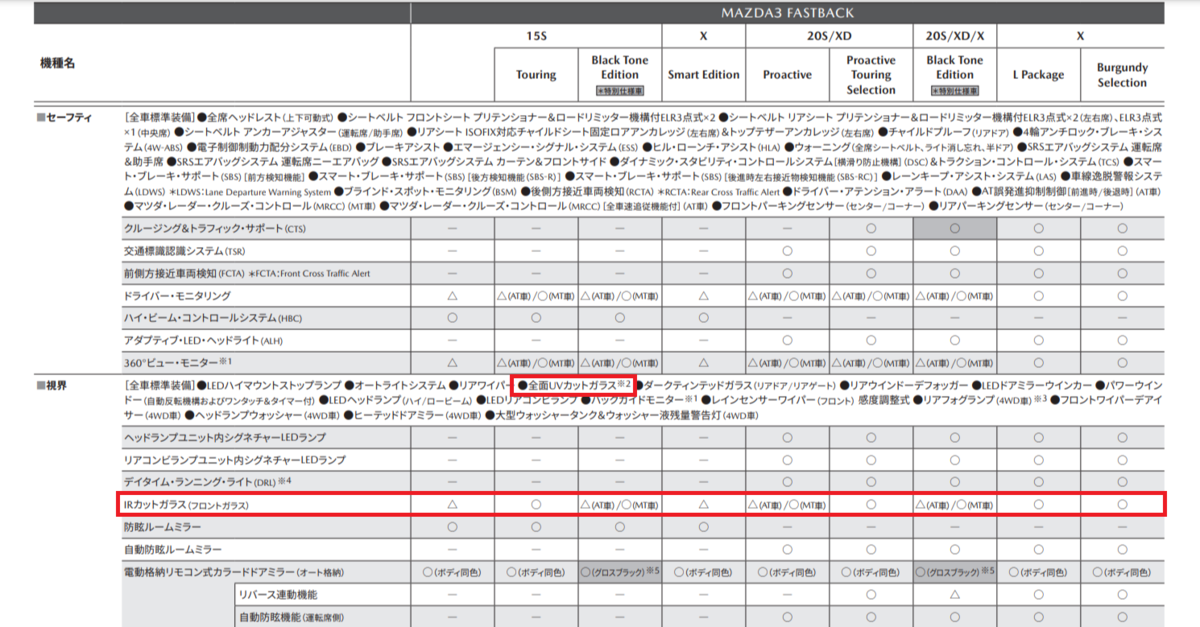1200x627 pixels.
Task: Select the L Package model header
Action: (x=1039, y=75)
